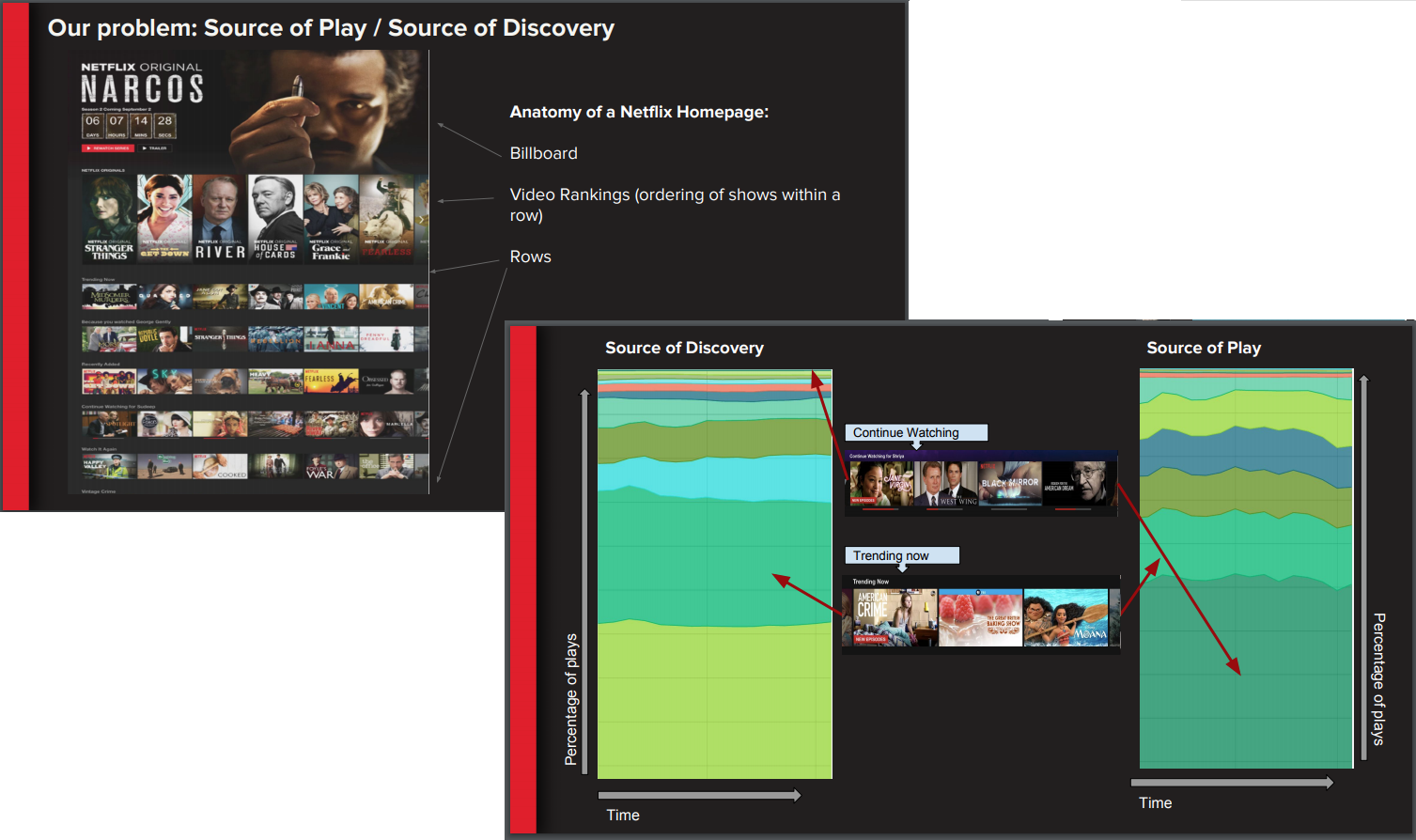The width and height of the screenshot is (1416, 840).
Task: Select The Get Down poster in Netflix Originals
Action: coord(164,218)
